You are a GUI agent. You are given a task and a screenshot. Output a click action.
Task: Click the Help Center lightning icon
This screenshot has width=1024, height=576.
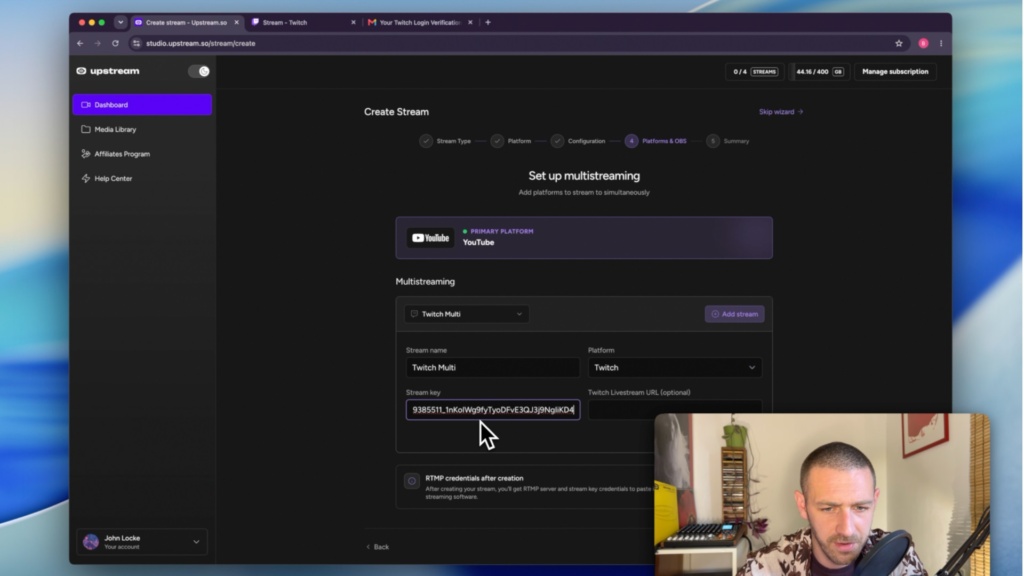click(x=86, y=178)
